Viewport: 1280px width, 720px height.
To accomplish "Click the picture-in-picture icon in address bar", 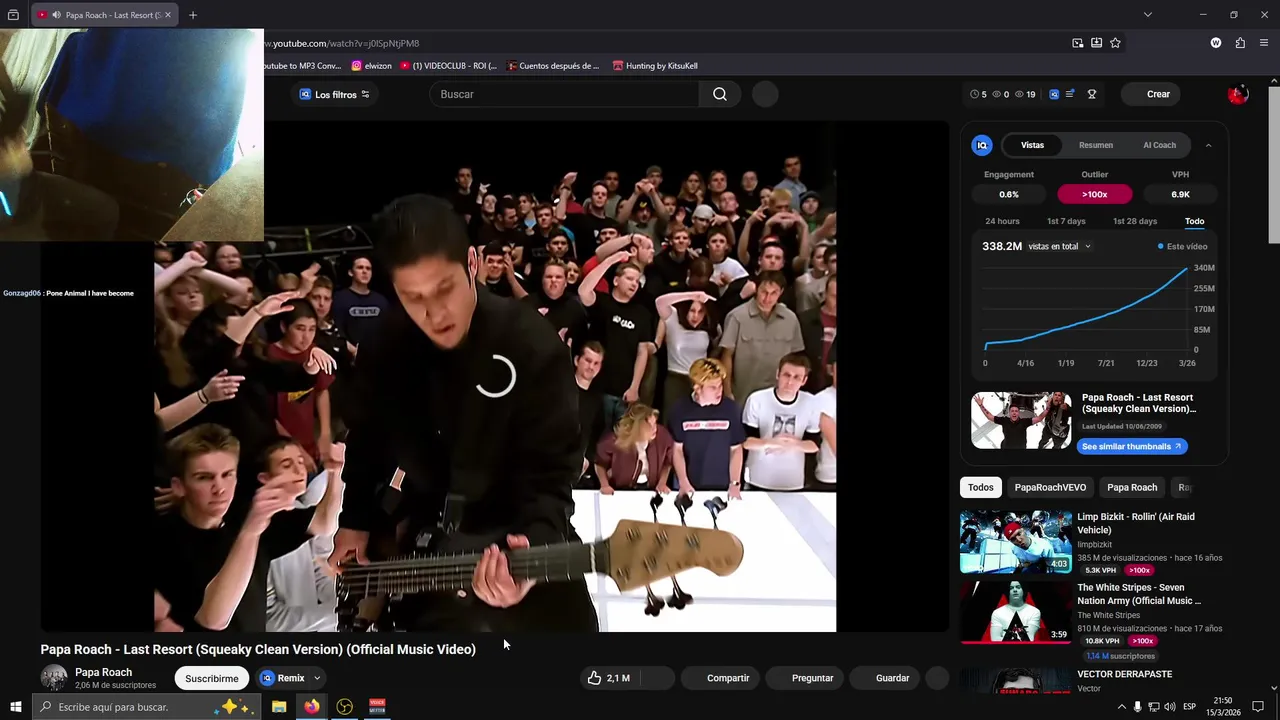I will (x=1077, y=43).
